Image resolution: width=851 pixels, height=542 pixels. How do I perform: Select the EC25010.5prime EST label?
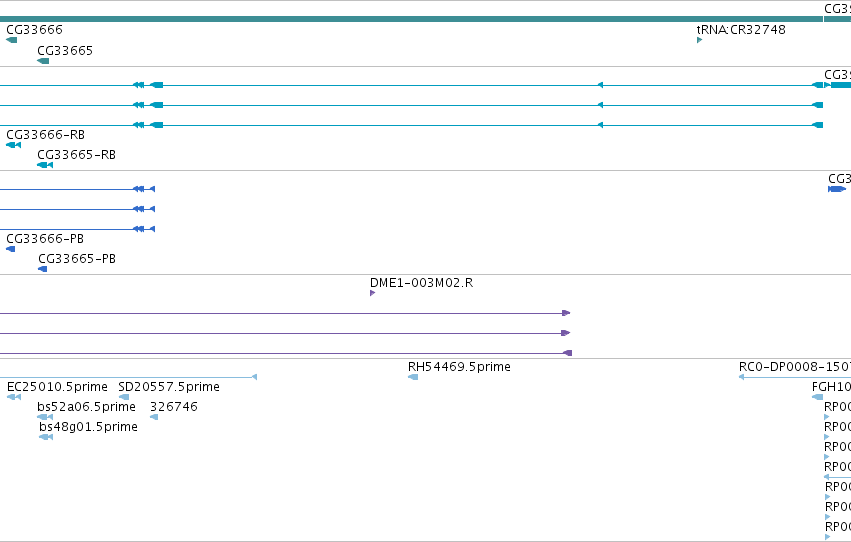click(x=57, y=387)
